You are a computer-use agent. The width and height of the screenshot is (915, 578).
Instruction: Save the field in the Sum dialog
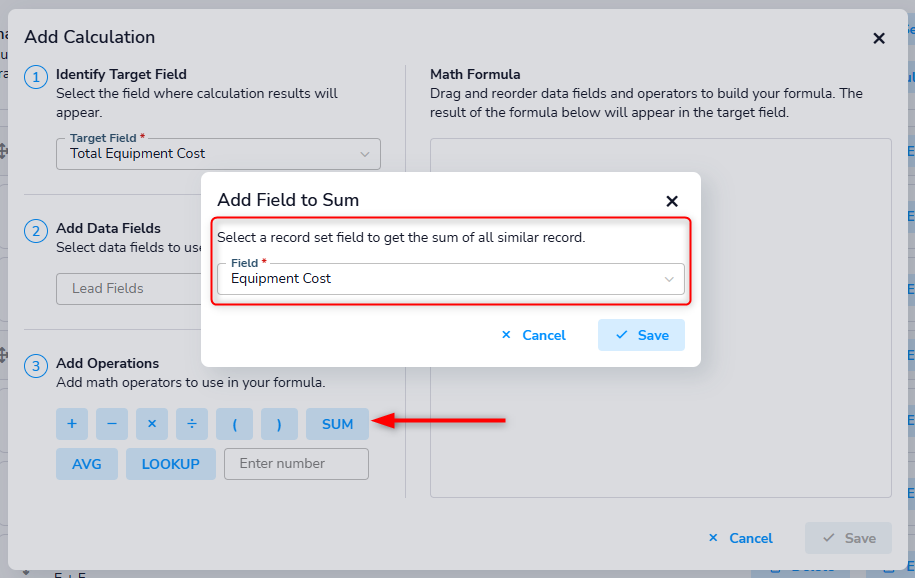tap(641, 335)
